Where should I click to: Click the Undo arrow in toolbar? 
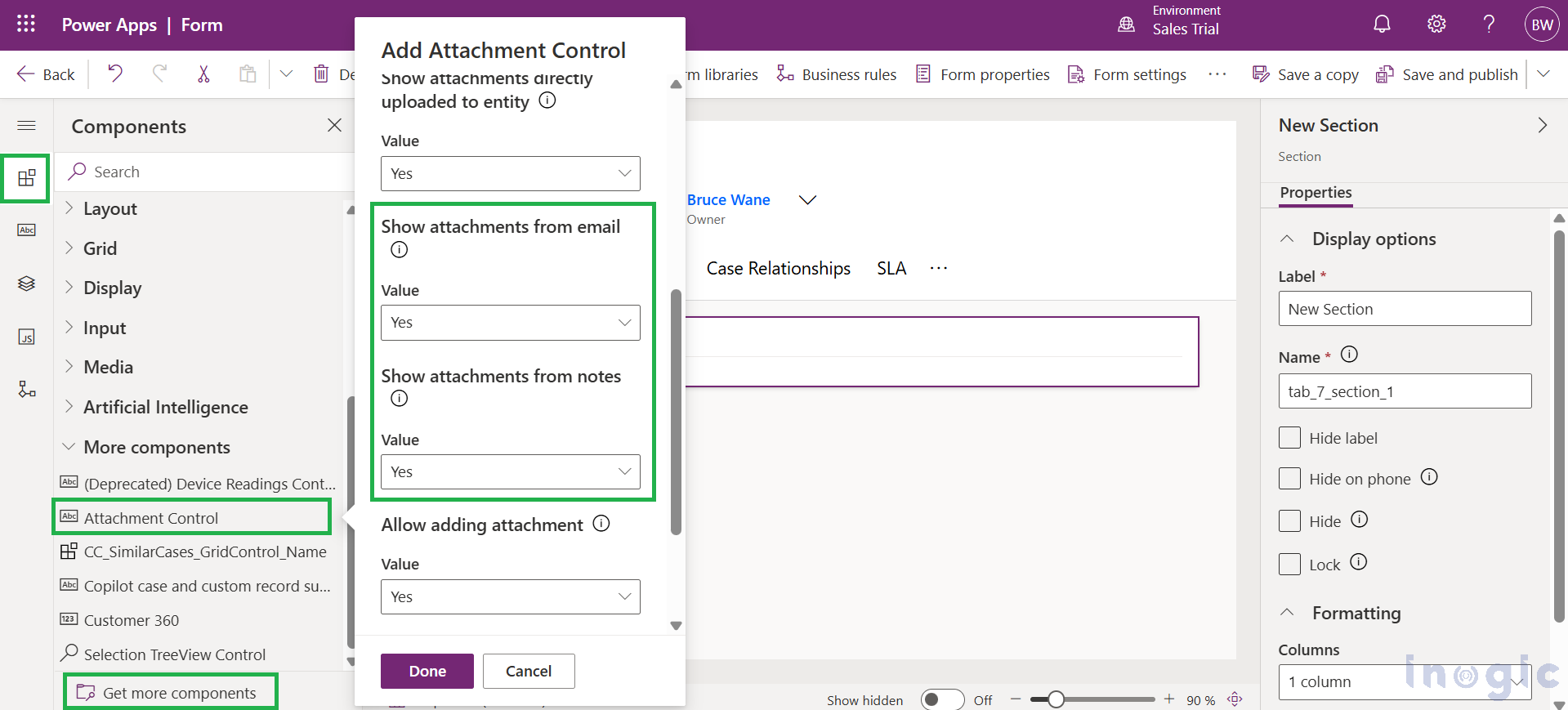point(115,74)
